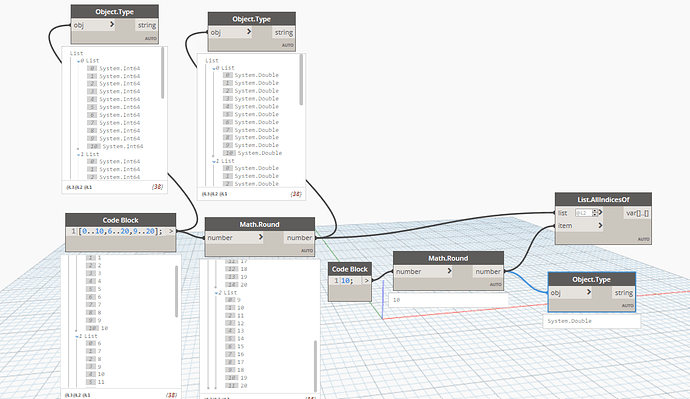Click AUTO lacing label on left Math.Round
Viewport: 690px width, 399px height.
[307, 251]
